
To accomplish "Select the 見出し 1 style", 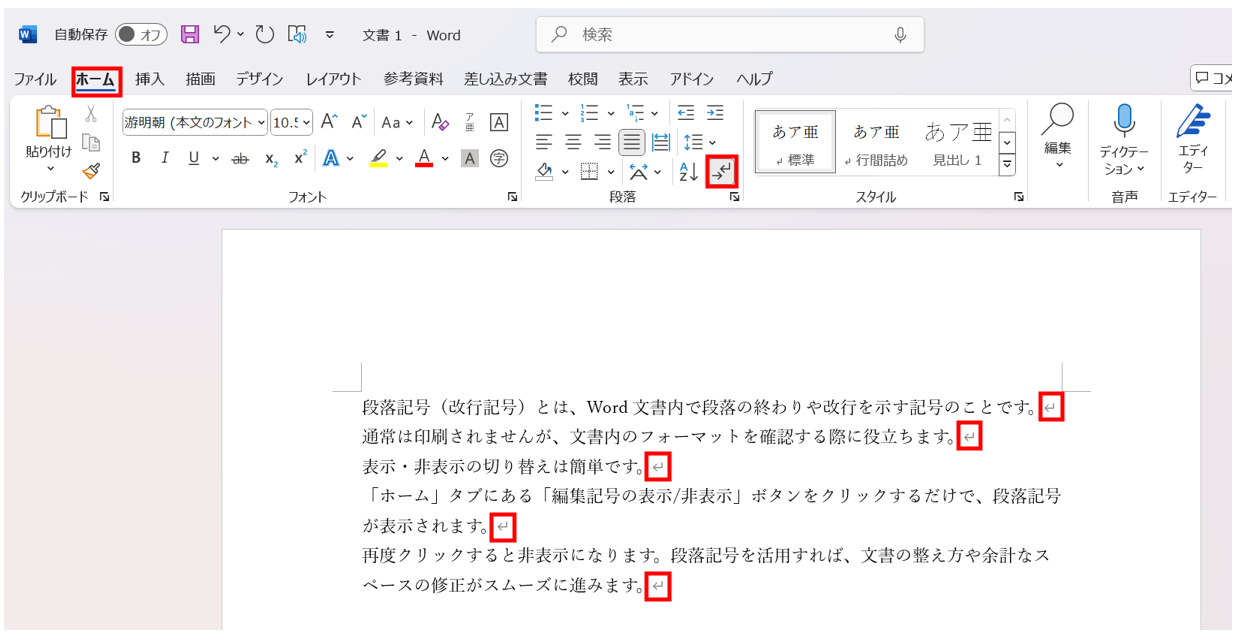I will coord(958,142).
